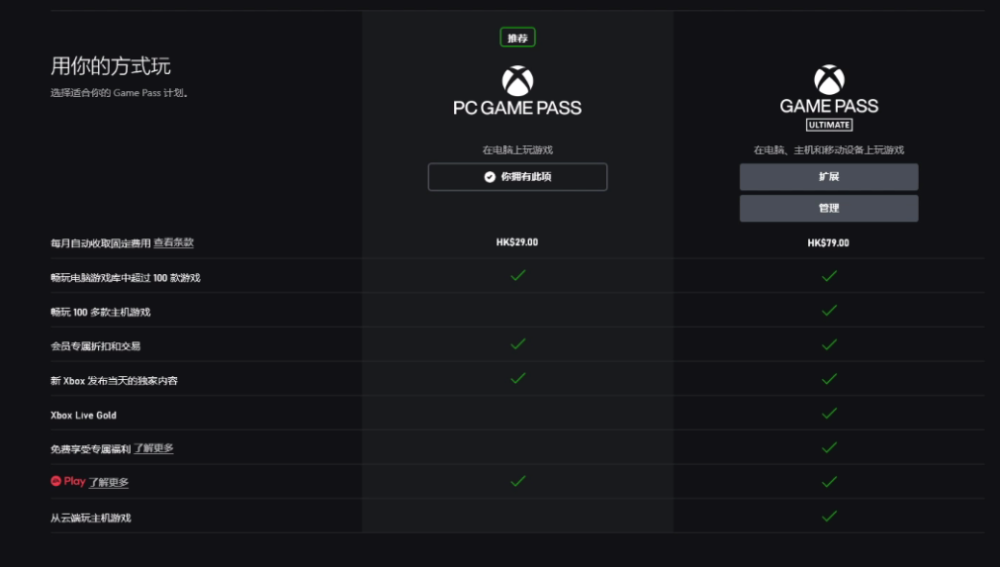This screenshot has height=567, width=1000.
Task: Click the ULTIMATE label under Game Pass
Action: [x=829, y=125]
